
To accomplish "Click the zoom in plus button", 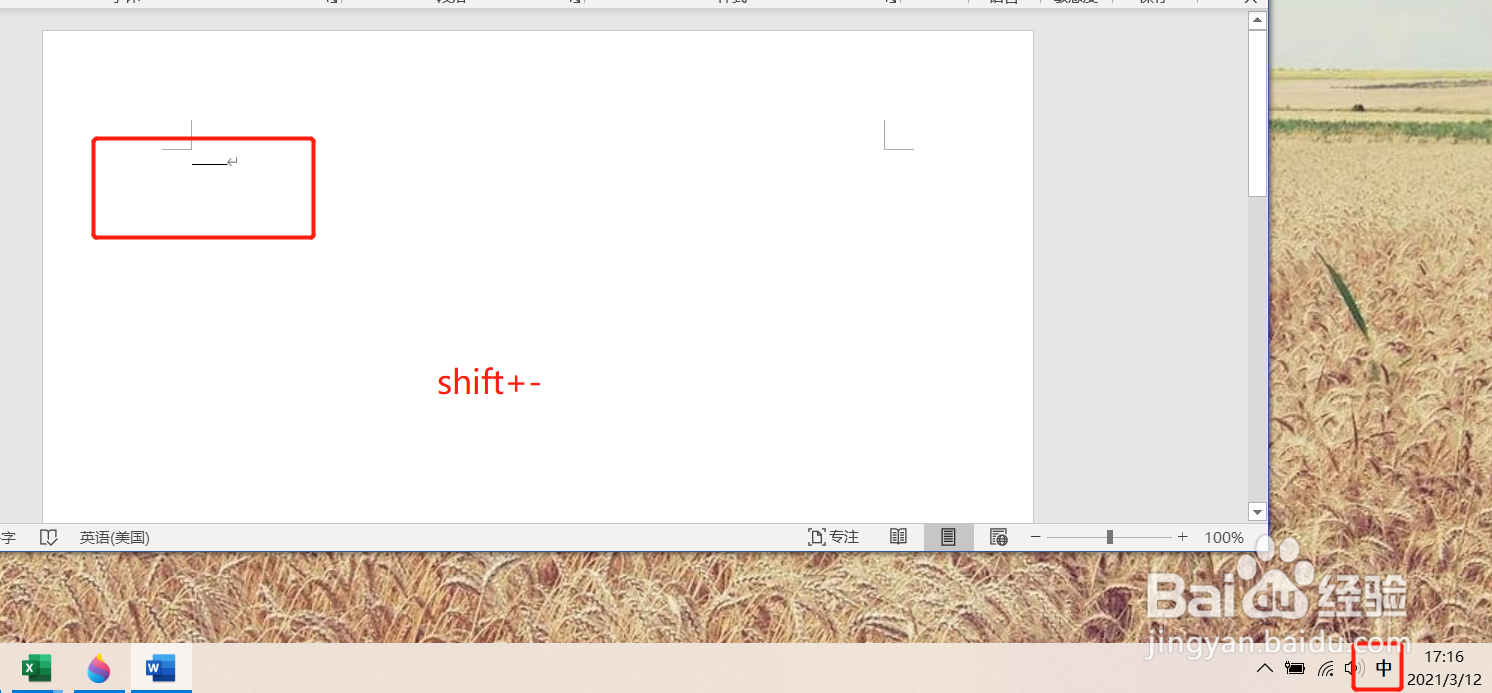I will [x=1182, y=537].
